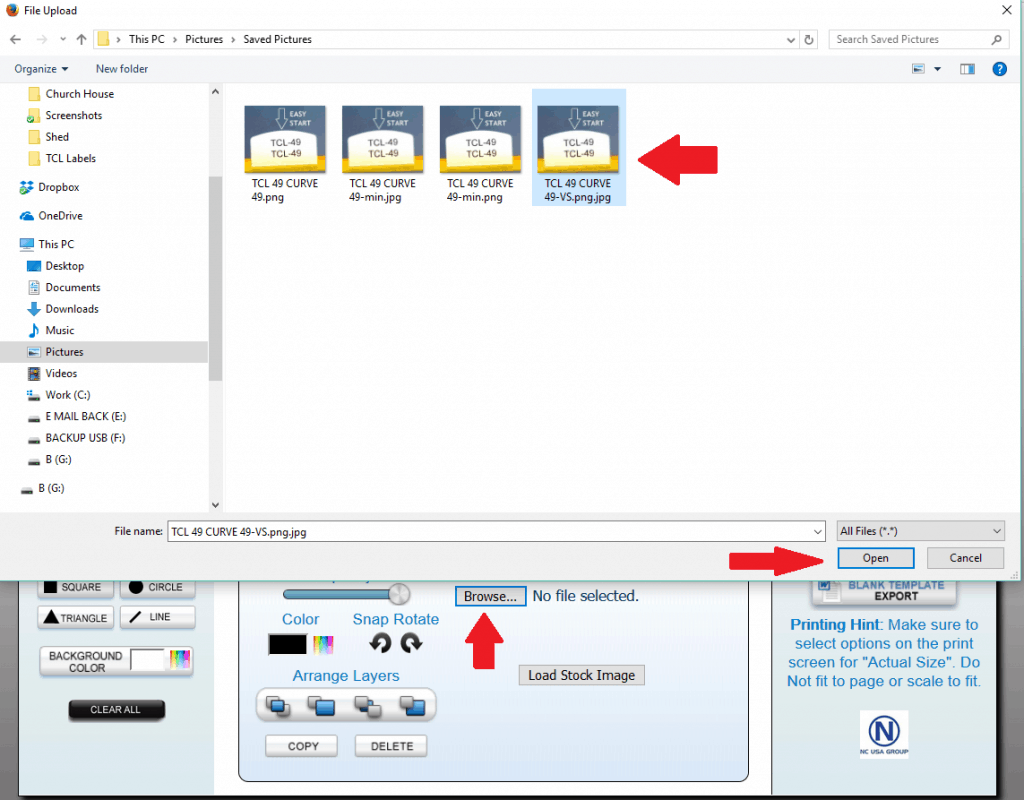Click the rotate clockwise Snap Rotate icon
Image resolution: width=1024 pixels, height=800 pixels.
pos(411,644)
